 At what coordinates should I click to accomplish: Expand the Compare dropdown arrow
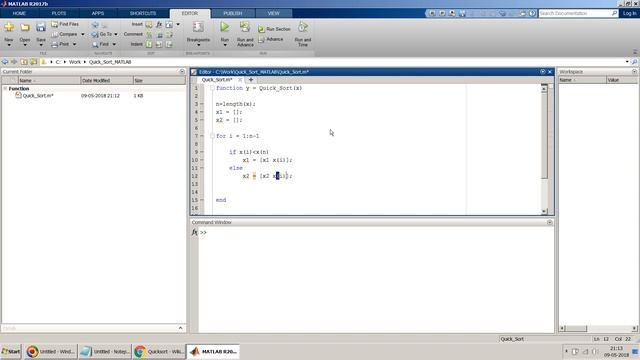tap(82, 34)
